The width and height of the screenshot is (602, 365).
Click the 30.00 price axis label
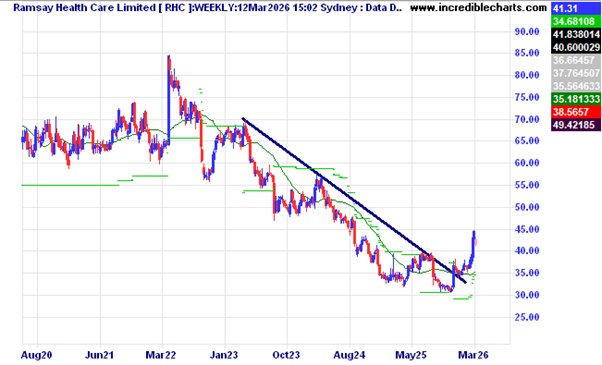(x=527, y=295)
